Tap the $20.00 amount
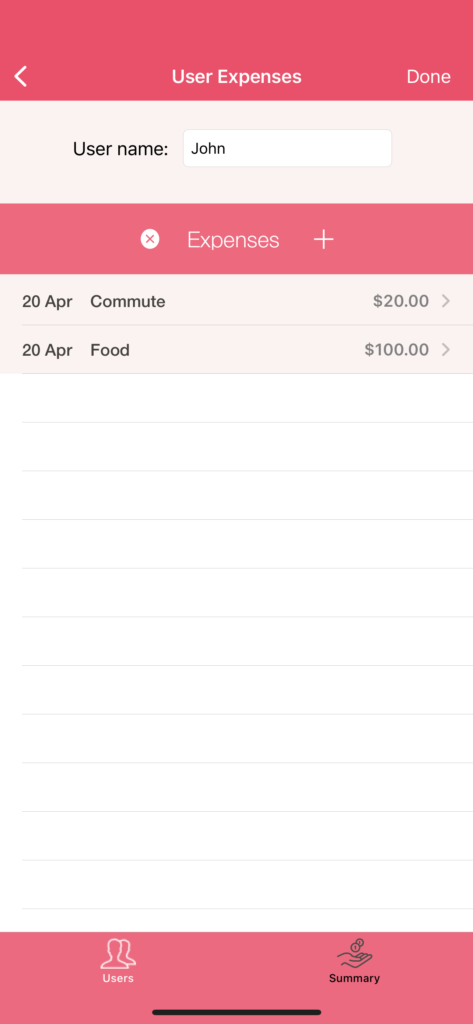The image size is (473, 1024). tap(401, 301)
